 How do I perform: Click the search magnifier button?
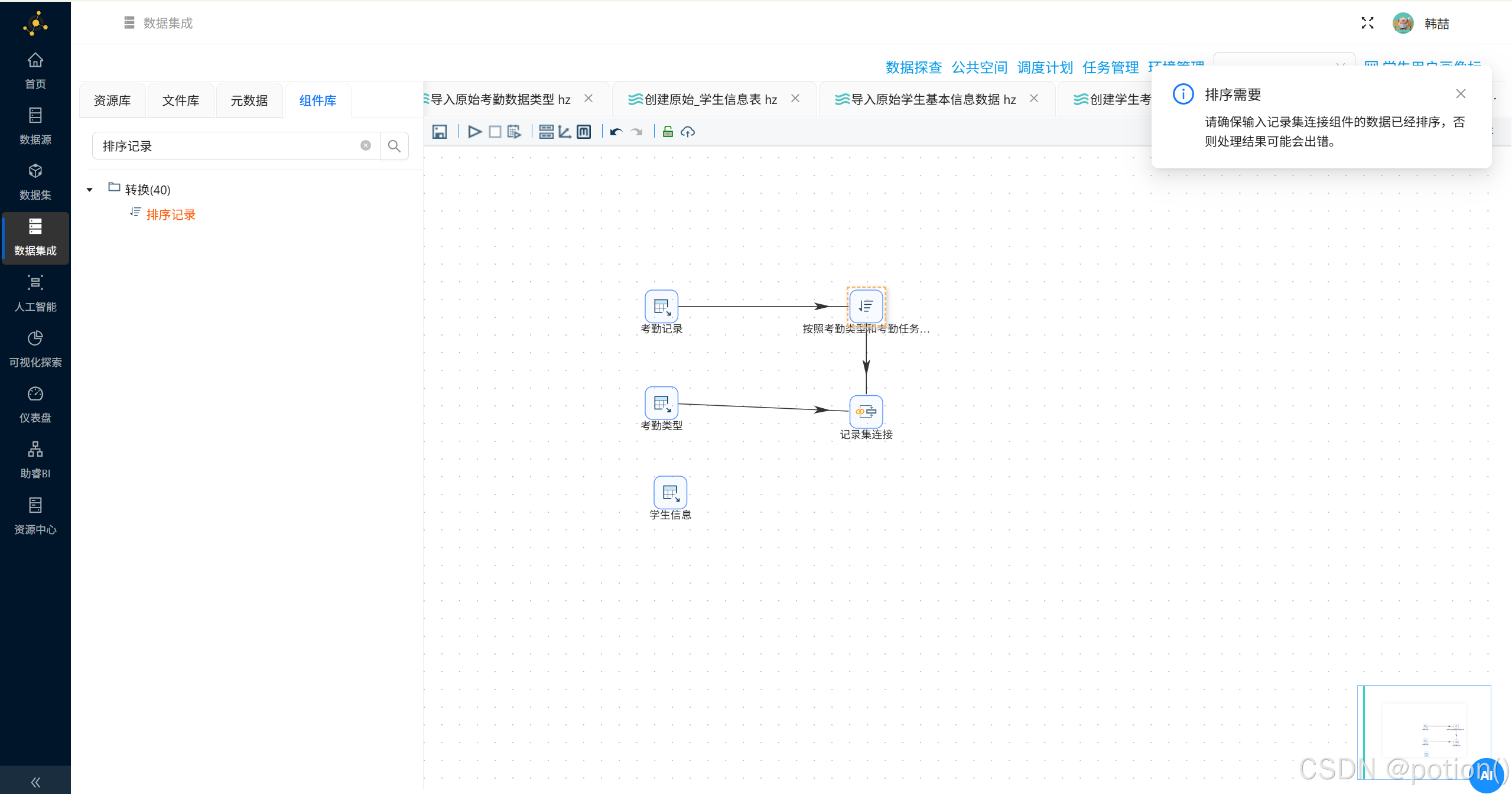(x=394, y=146)
